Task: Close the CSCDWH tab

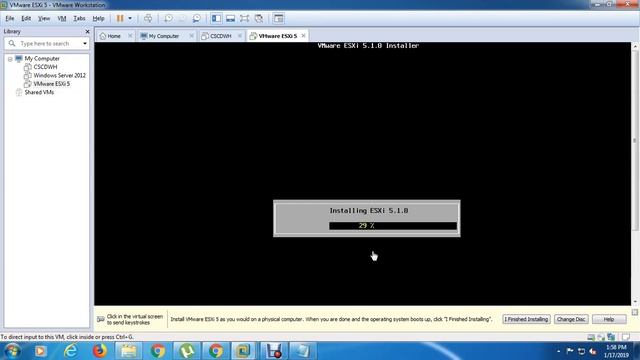Action: (240, 36)
